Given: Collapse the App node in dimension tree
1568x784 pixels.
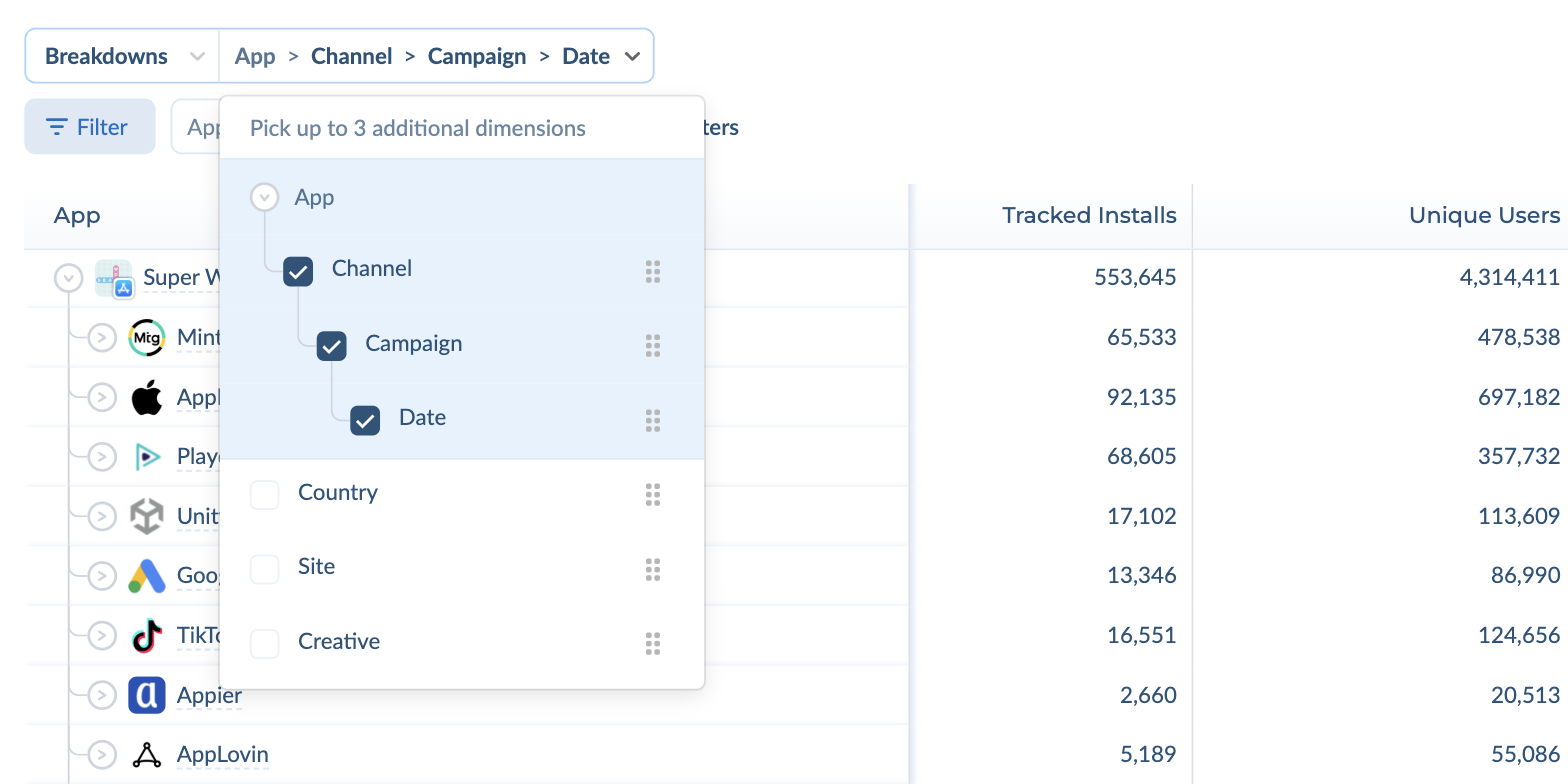Looking at the screenshot, I should (264, 197).
